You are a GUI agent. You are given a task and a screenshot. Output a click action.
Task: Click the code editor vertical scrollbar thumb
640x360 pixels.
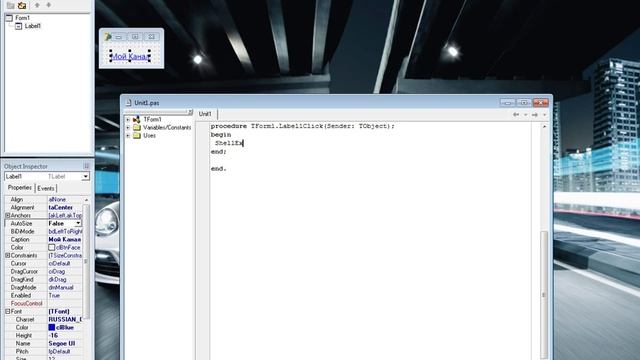pyautogui.click(x=544, y=295)
